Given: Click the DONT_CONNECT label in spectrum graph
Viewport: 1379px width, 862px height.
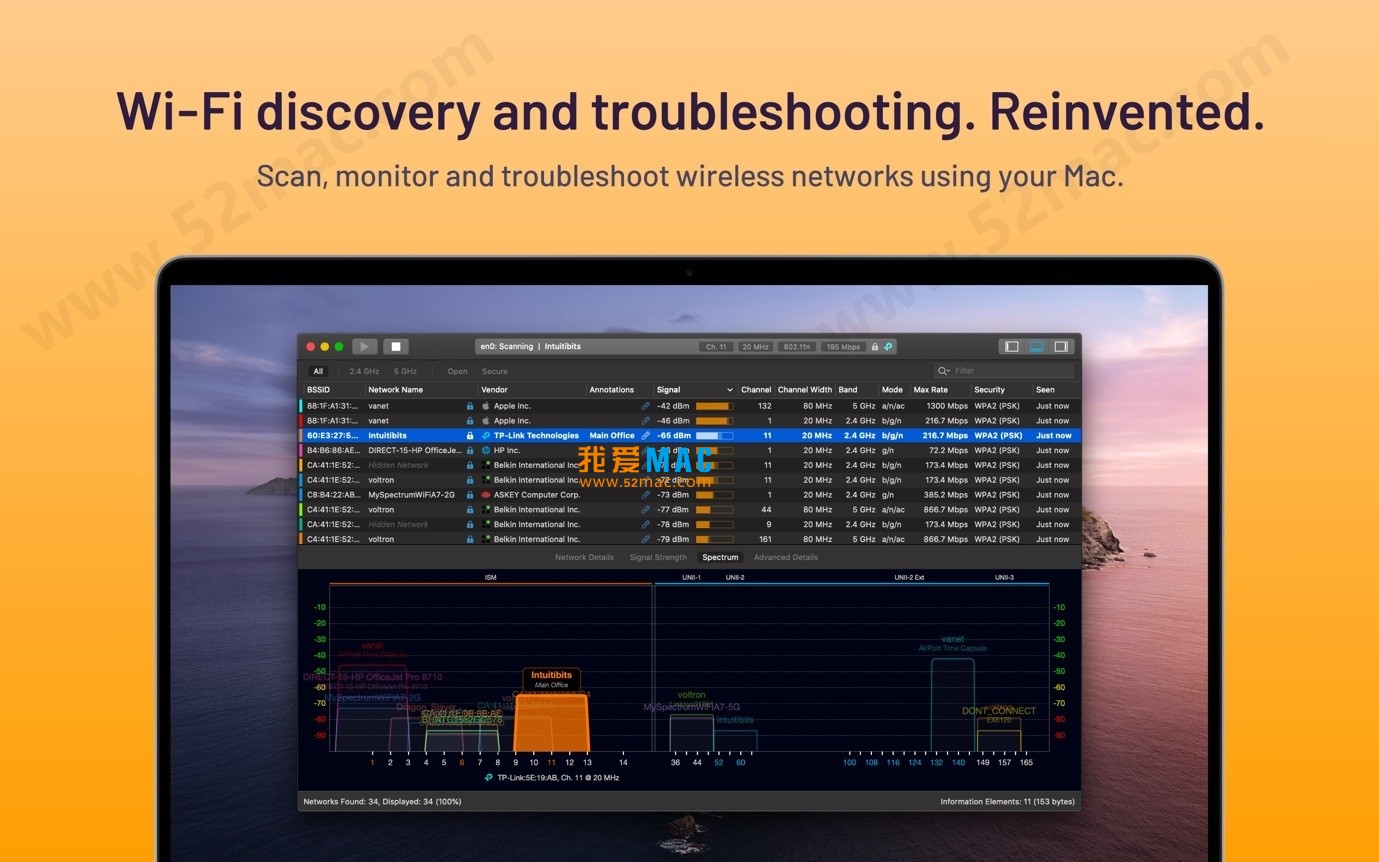Looking at the screenshot, I should click(999, 711).
